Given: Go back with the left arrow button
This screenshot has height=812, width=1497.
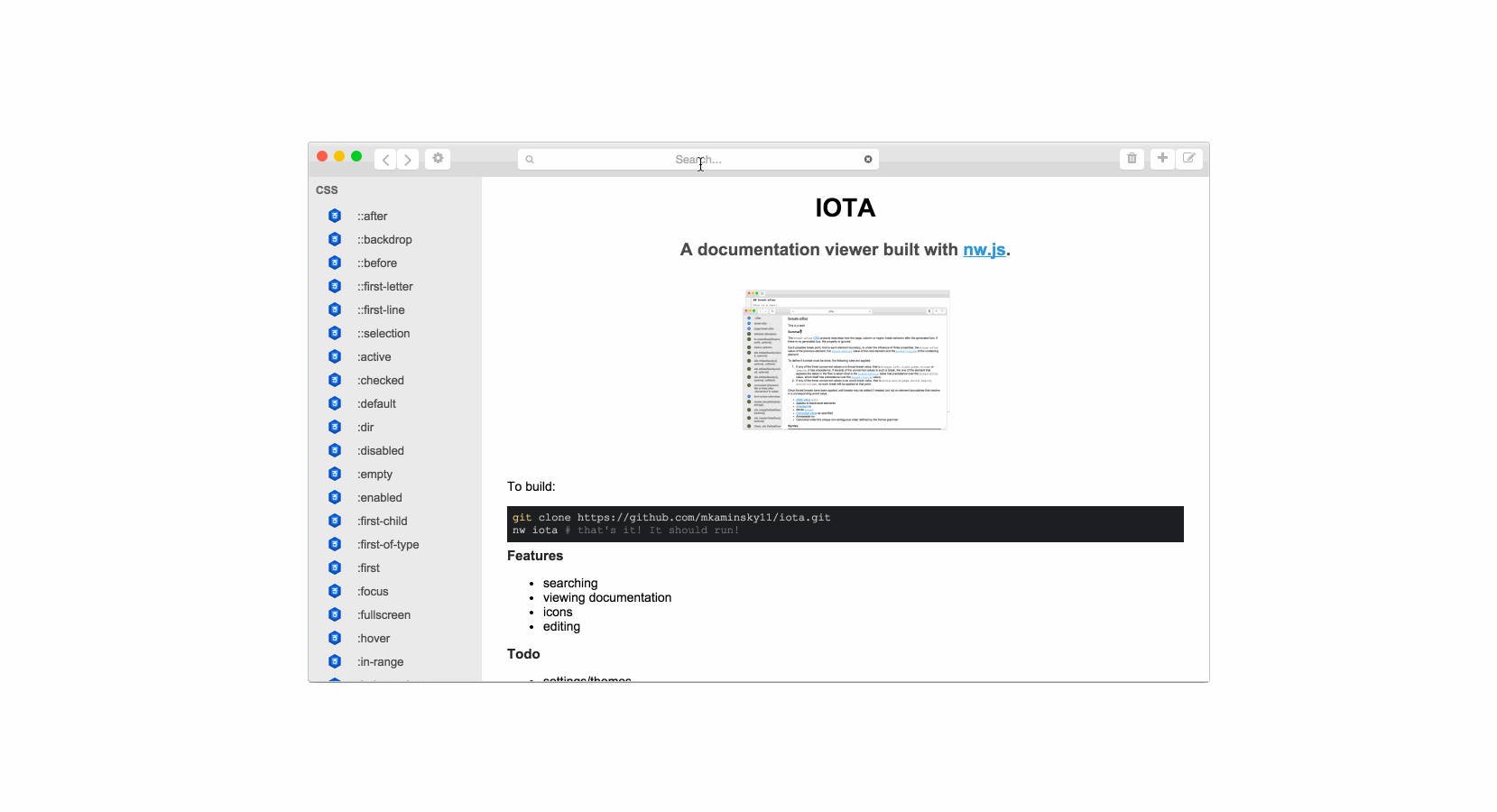Looking at the screenshot, I should pyautogui.click(x=385, y=160).
